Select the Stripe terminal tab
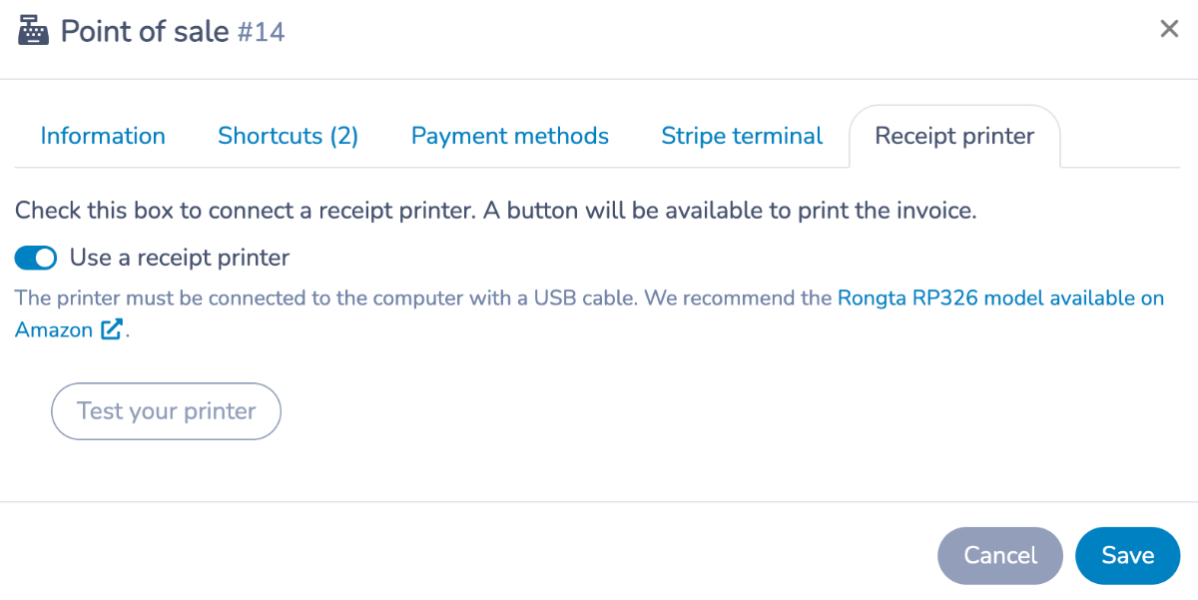This screenshot has height=600, width=1198. pyautogui.click(x=742, y=136)
